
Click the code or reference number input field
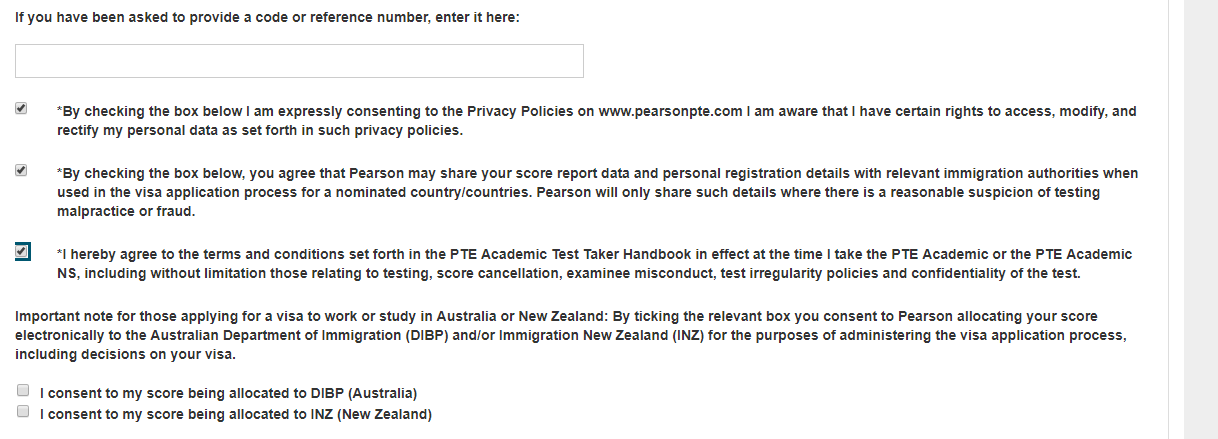[x=299, y=61]
